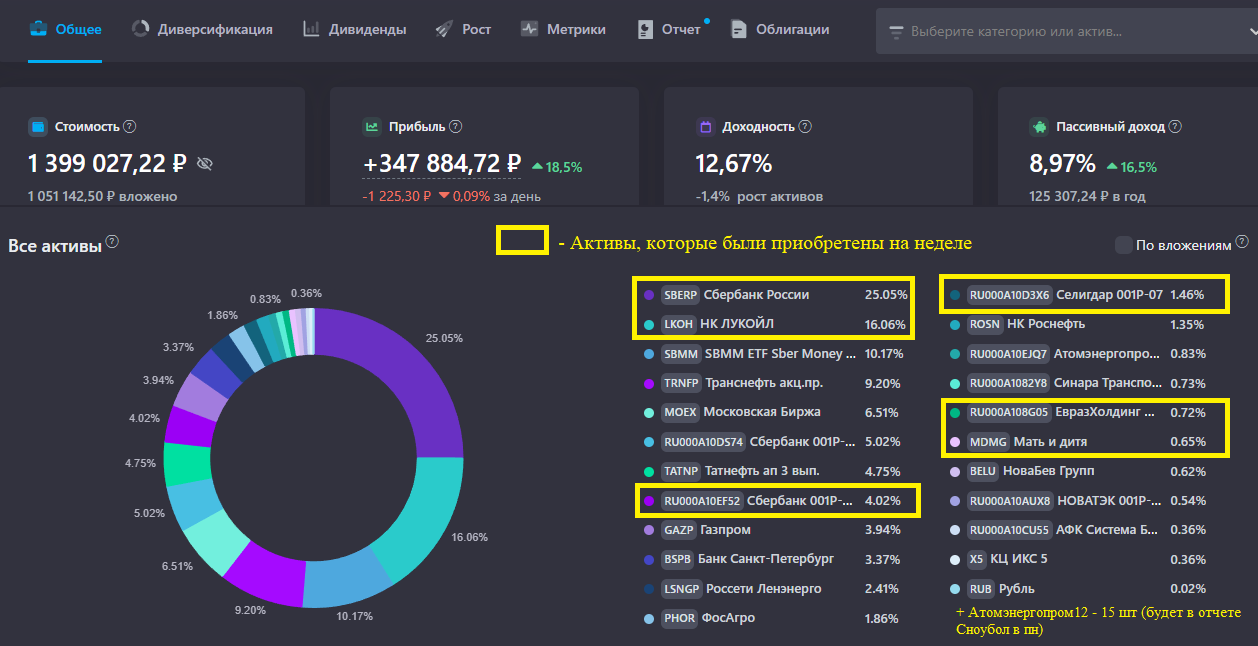Click the help icon next to Стоимость

click(130, 127)
